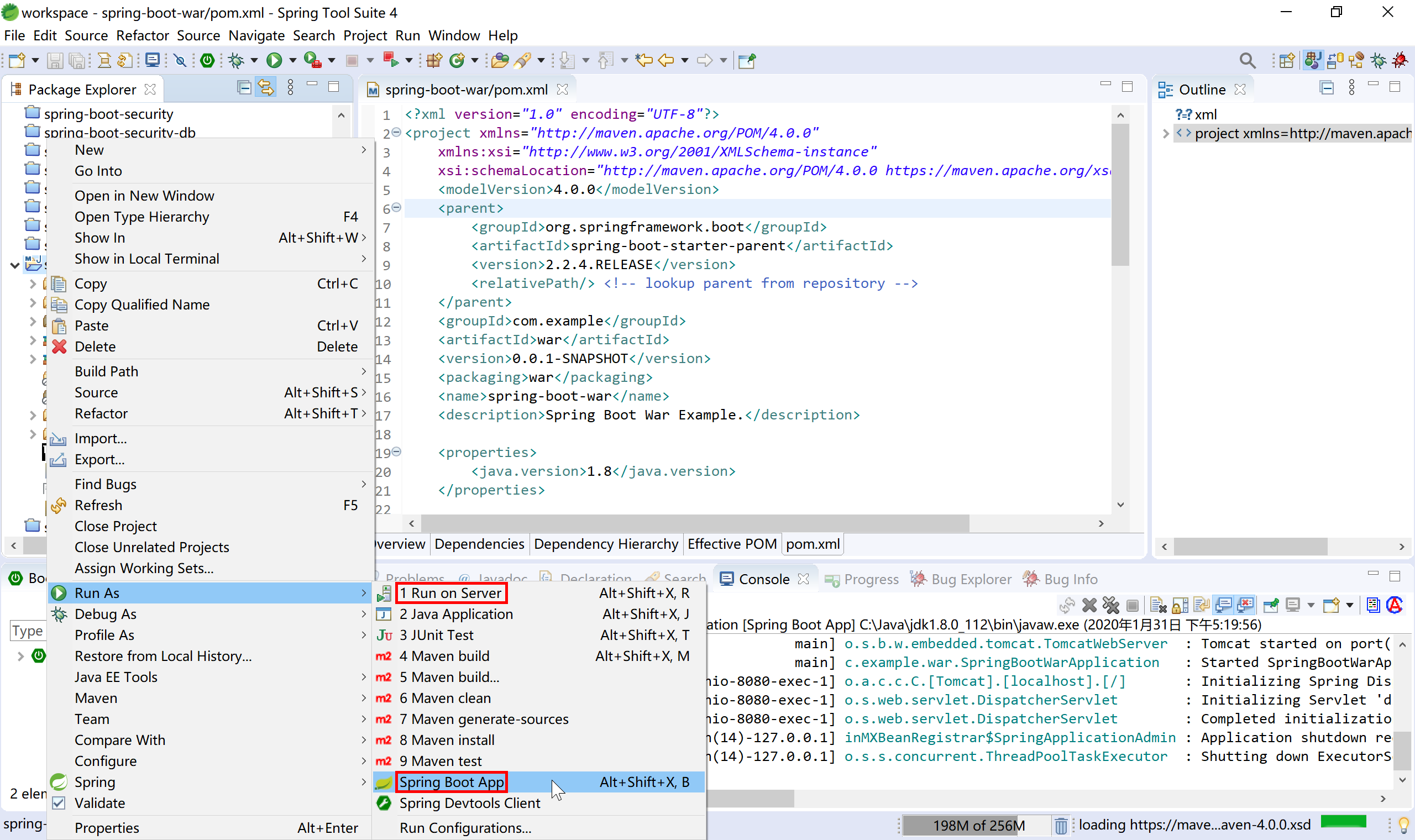Viewport: 1415px width, 840px height.
Task: Click the Clear Console icon
Action: 1158,605
